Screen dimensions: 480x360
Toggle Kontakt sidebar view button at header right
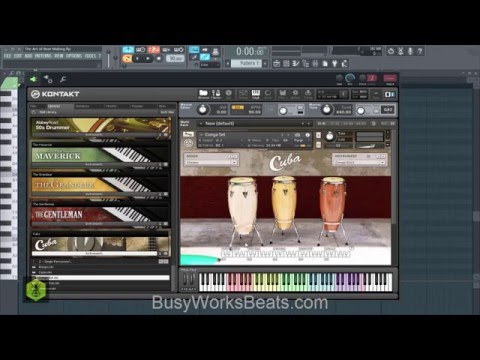(390, 94)
